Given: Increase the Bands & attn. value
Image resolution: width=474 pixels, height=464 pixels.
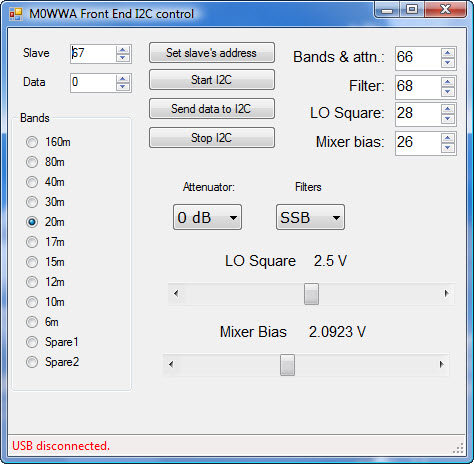Looking at the screenshot, I should (x=447, y=53).
